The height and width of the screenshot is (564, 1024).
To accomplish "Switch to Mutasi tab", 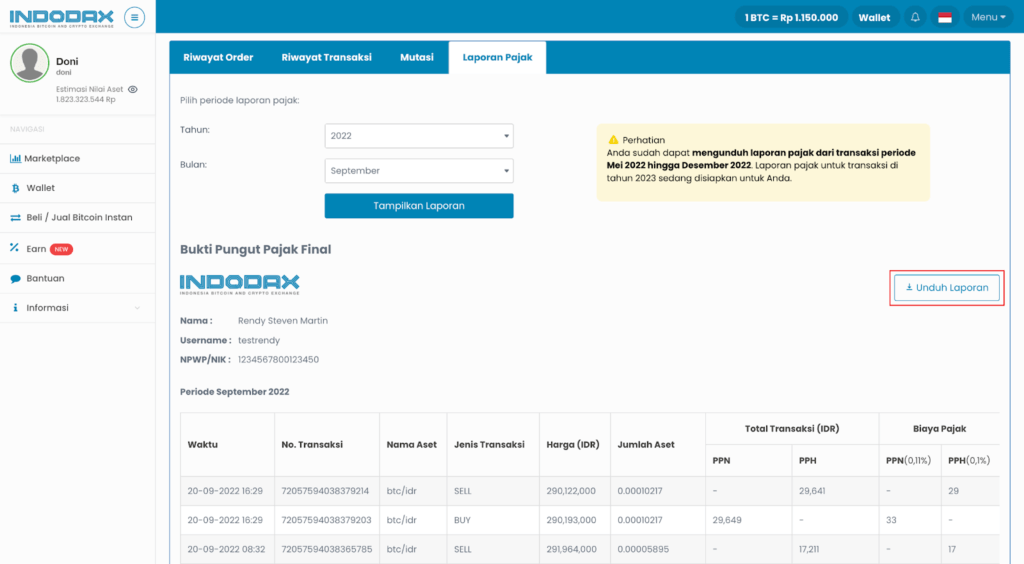I will pos(417,57).
